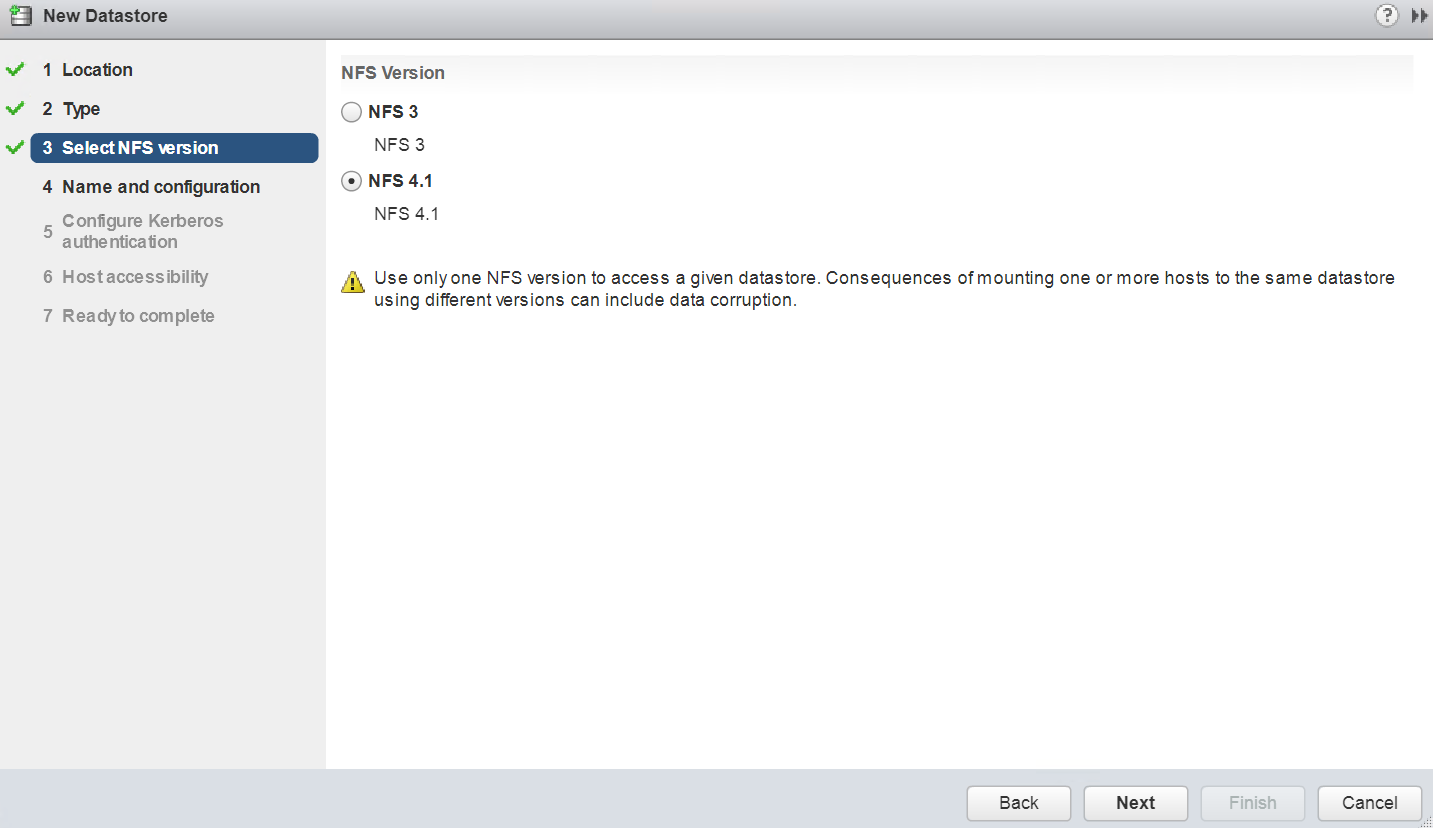Click the resize grip in bottom corner
Viewport: 1433px width, 828px height.
(1425, 821)
